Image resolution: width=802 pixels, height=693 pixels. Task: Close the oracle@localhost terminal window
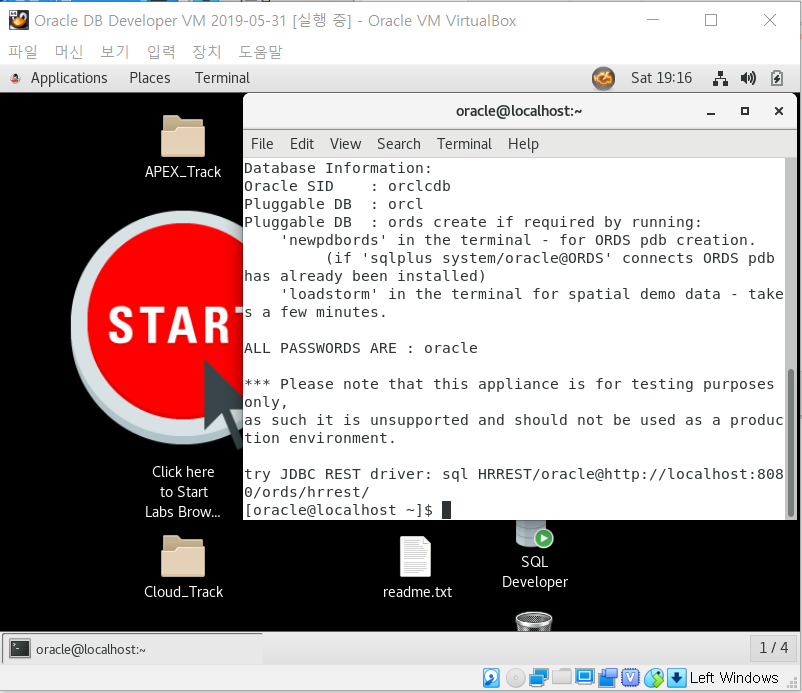pos(778,111)
